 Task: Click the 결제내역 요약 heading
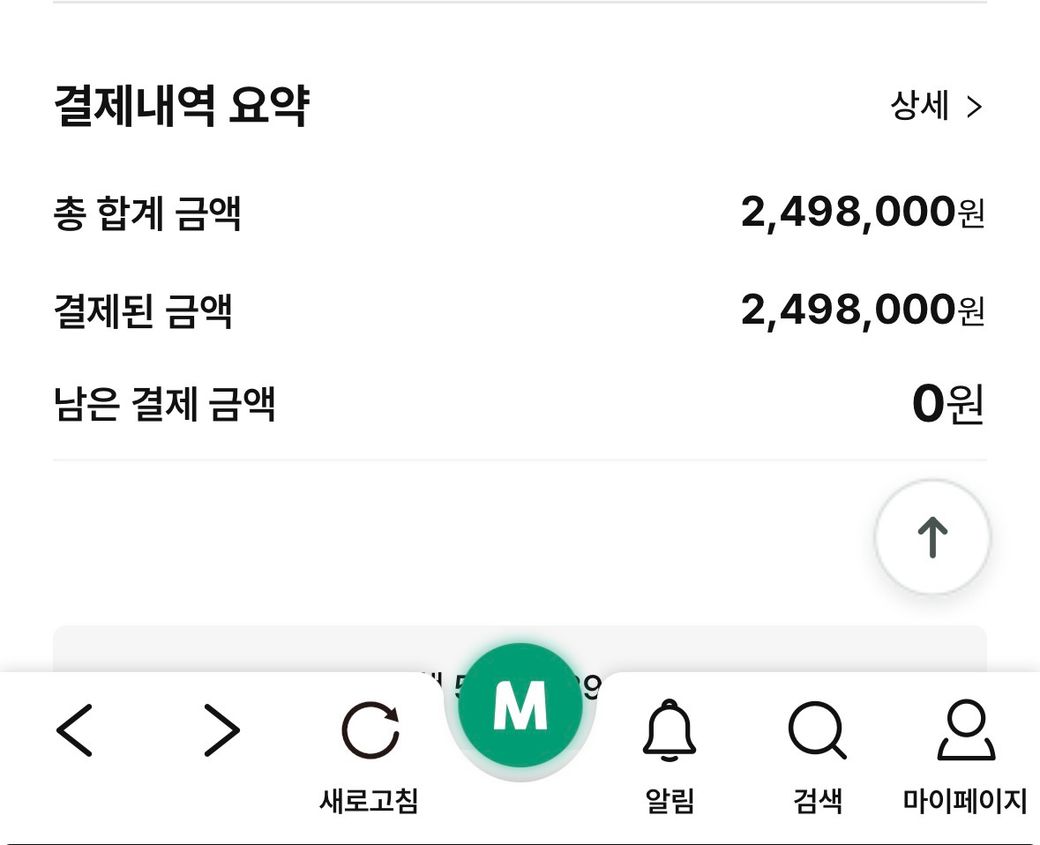[x=181, y=105]
